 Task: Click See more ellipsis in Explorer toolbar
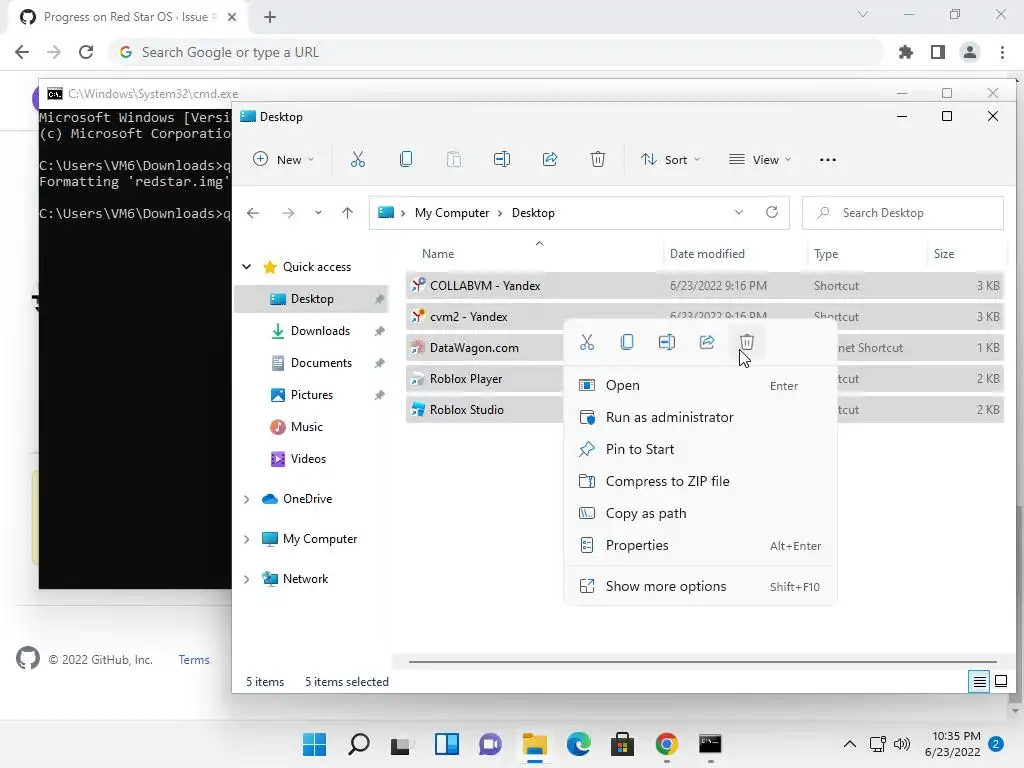827,160
